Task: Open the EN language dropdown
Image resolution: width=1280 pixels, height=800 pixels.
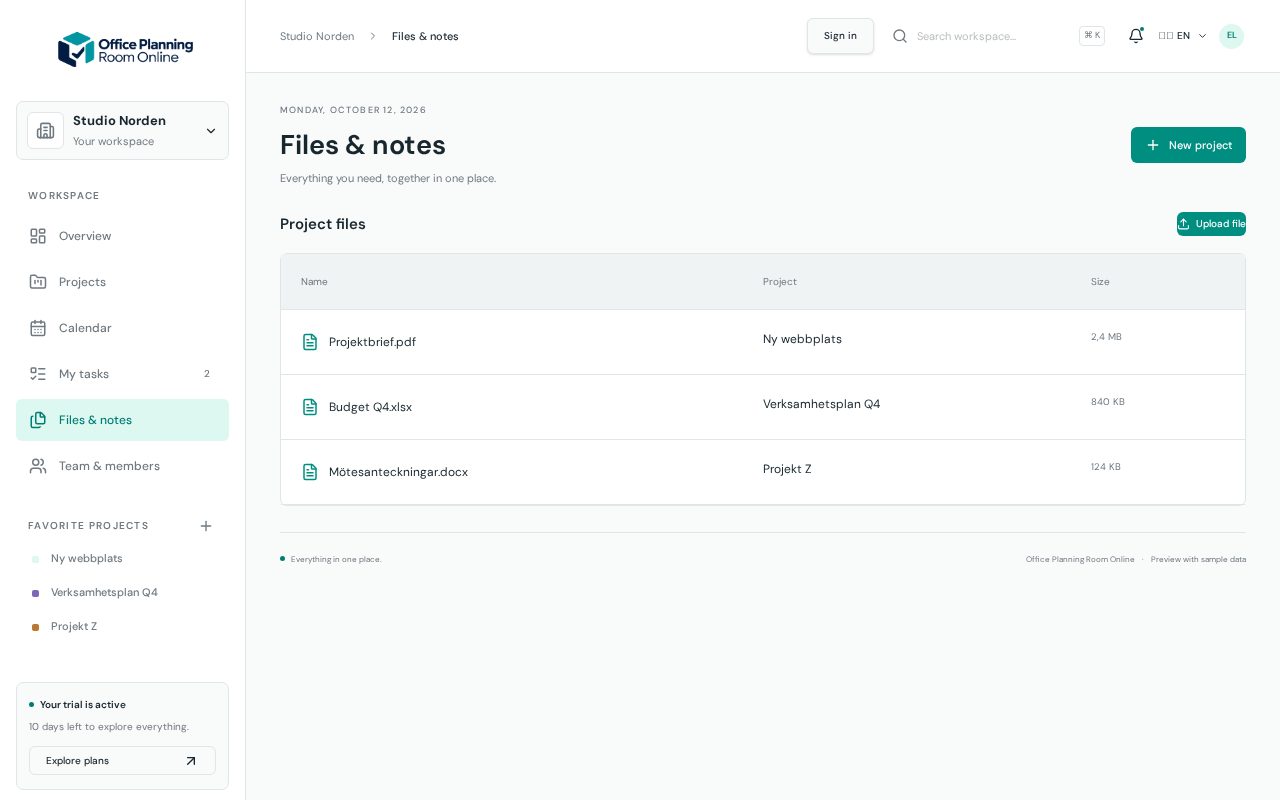Action: click(x=1182, y=36)
